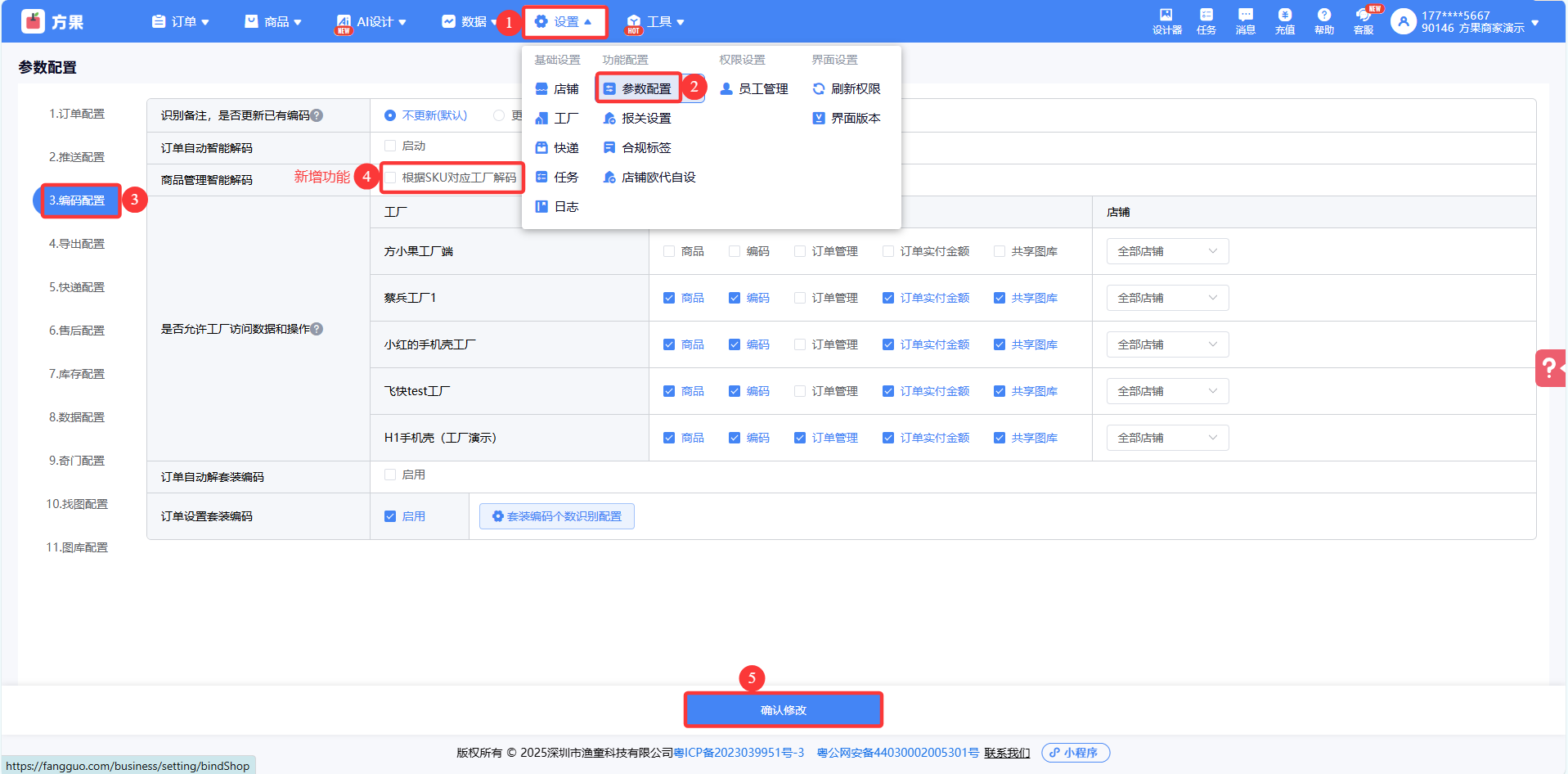Click the 联系我们 footer link

click(1006, 753)
